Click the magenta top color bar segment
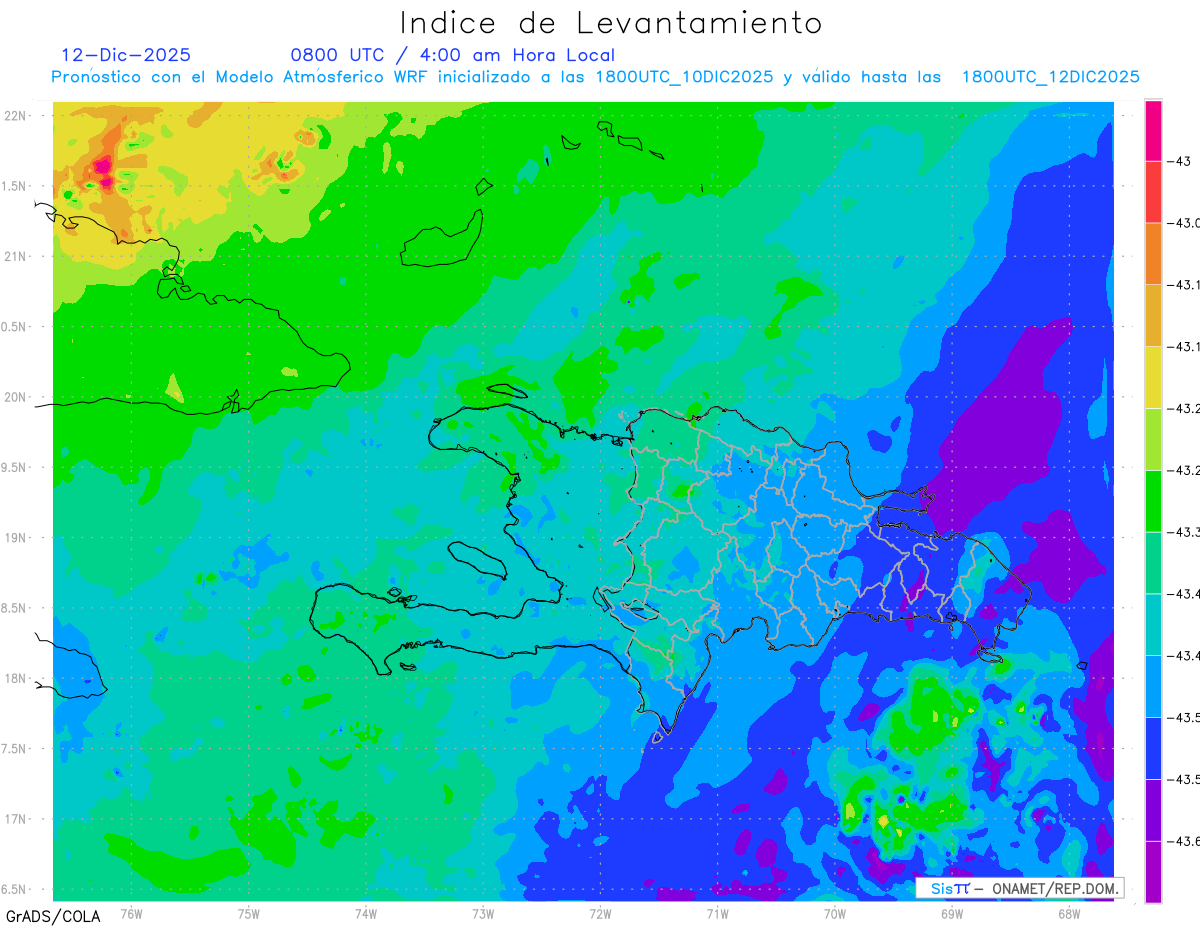 (x=1153, y=130)
